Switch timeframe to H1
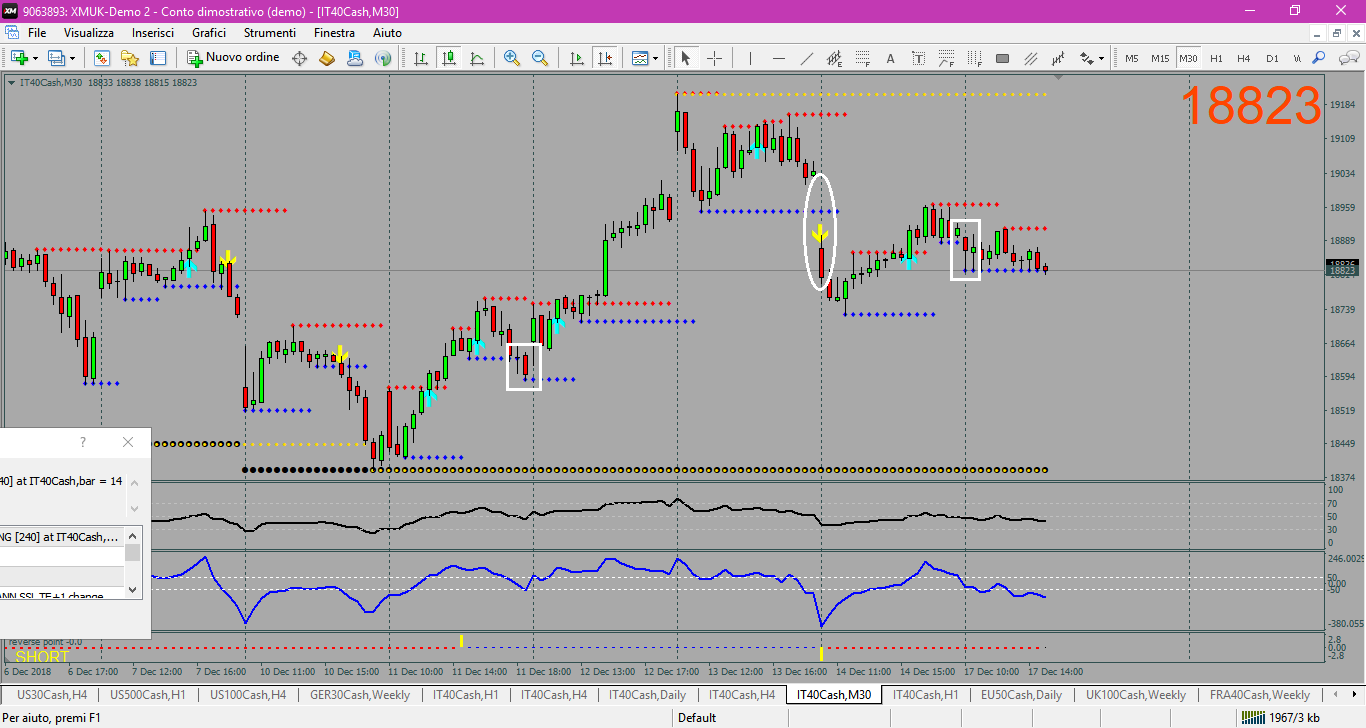This screenshot has width=1366, height=728. pyautogui.click(x=1216, y=58)
